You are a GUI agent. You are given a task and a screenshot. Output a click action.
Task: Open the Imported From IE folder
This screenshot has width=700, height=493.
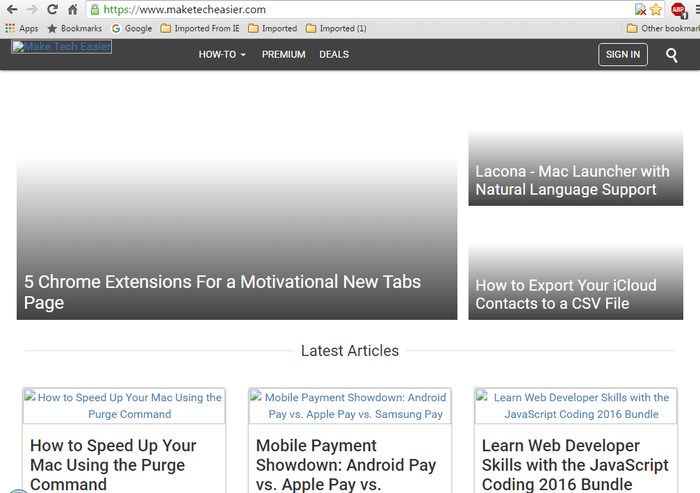point(200,29)
